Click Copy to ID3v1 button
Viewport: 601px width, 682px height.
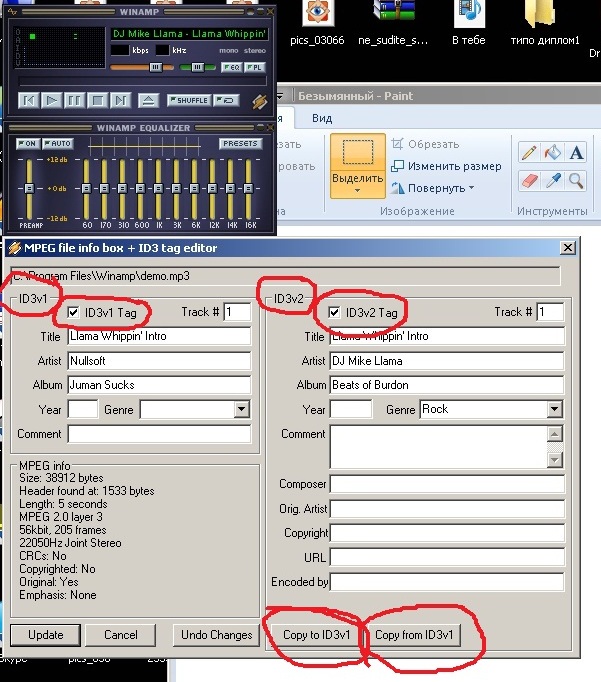click(x=316, y=635)
